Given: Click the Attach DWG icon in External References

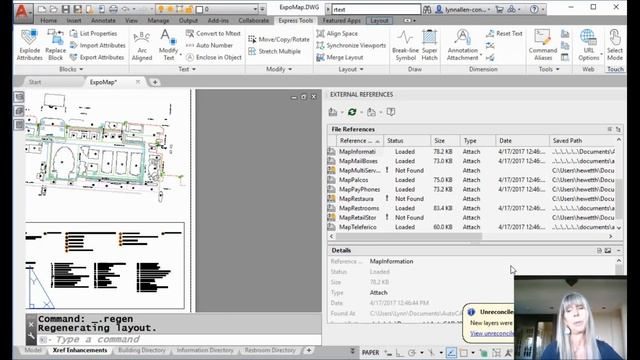Looking at the screenshot, I should tap(333, 112).
